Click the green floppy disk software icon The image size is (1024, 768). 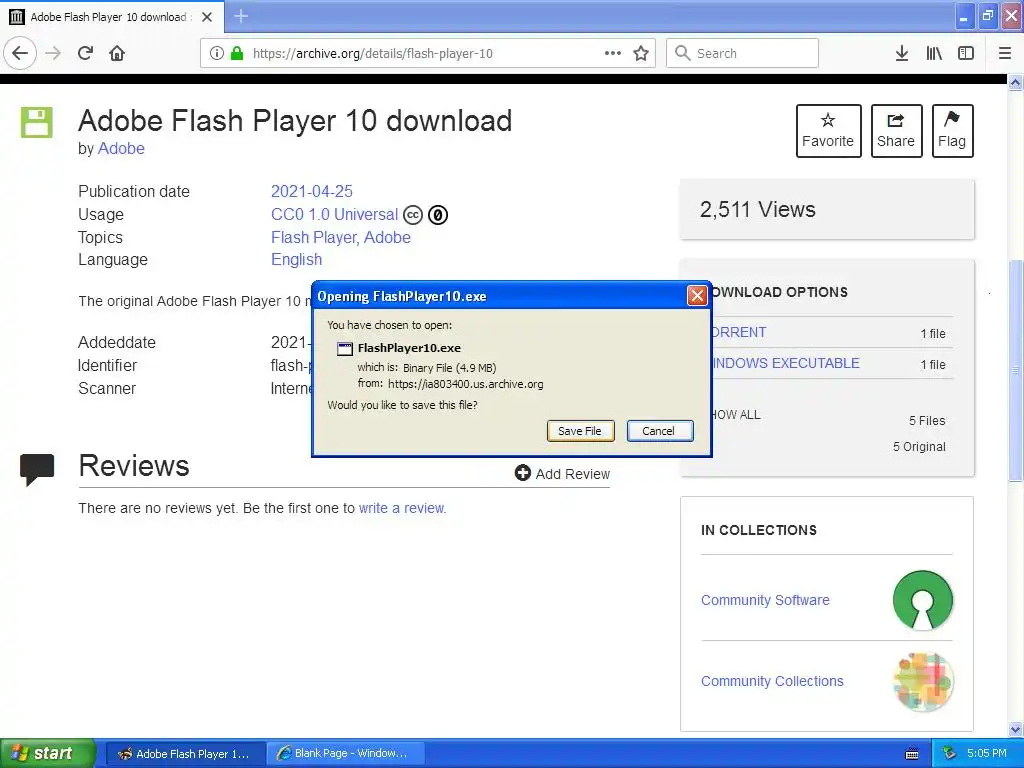37,122
